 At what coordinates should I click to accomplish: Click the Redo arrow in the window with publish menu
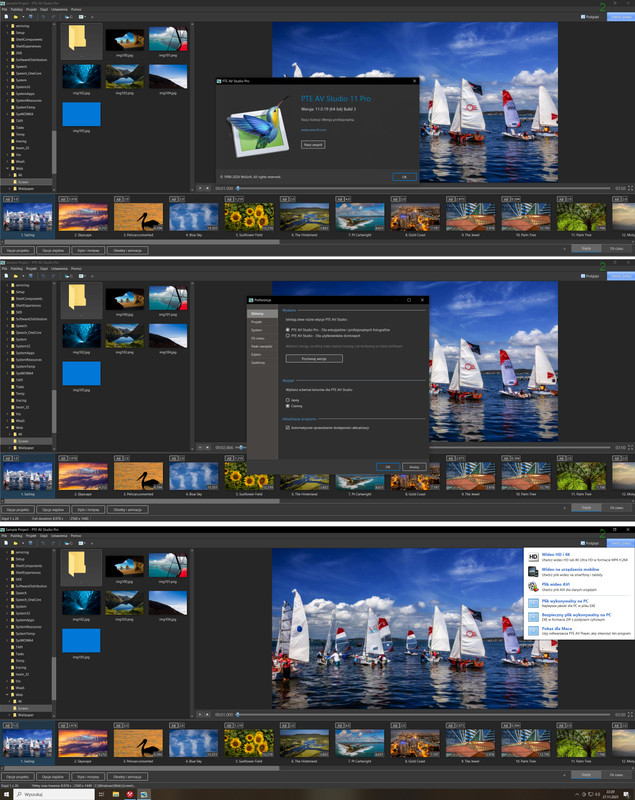(52, 543)
